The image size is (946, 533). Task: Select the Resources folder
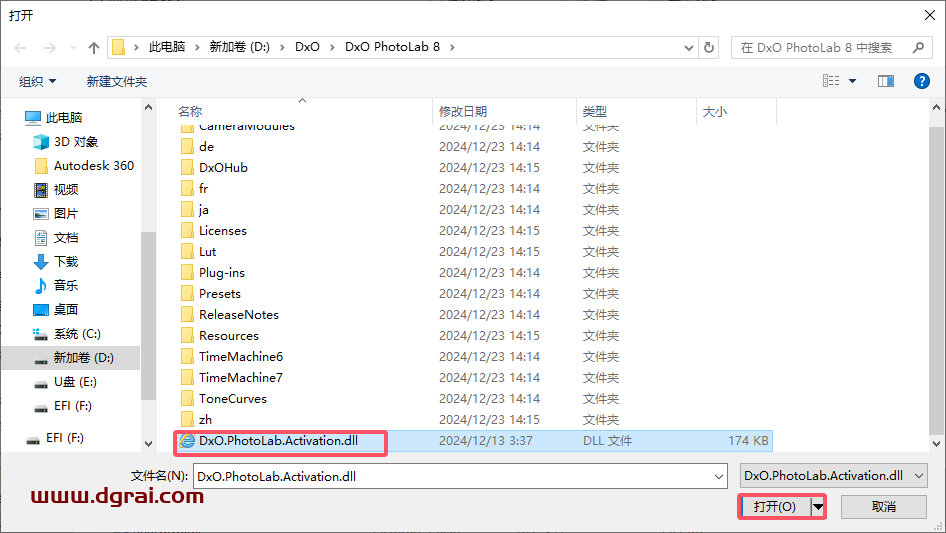point(229,336)
